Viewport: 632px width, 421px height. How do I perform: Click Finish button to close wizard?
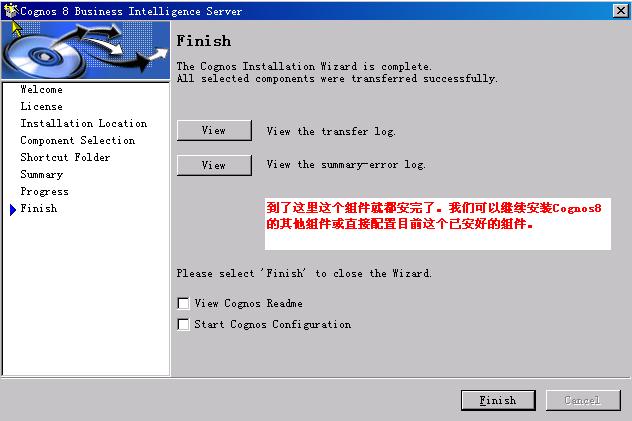click(x=498, y=400)
